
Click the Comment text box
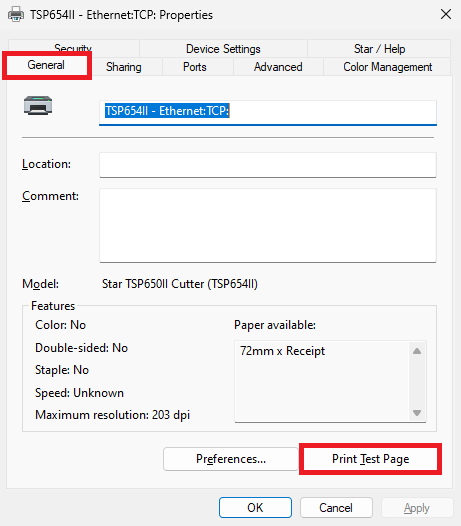point(268,225)
